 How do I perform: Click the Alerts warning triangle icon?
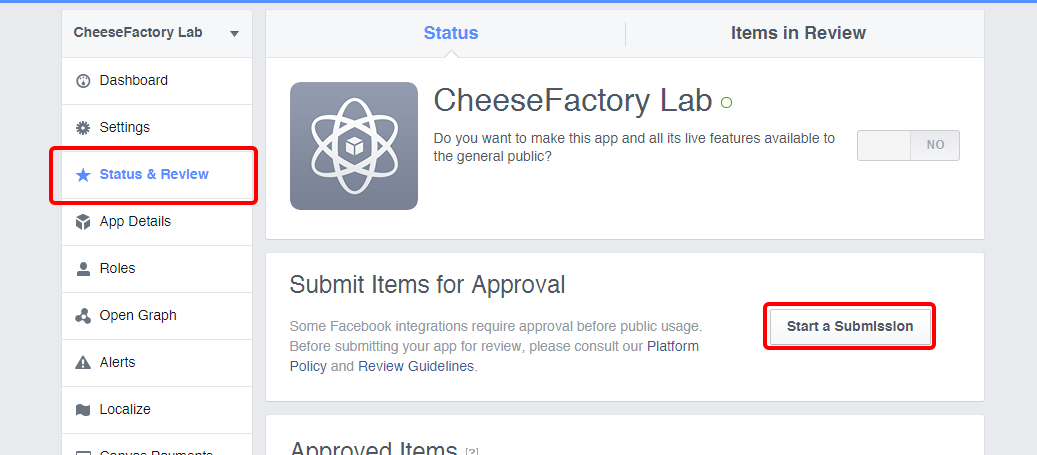83,362
